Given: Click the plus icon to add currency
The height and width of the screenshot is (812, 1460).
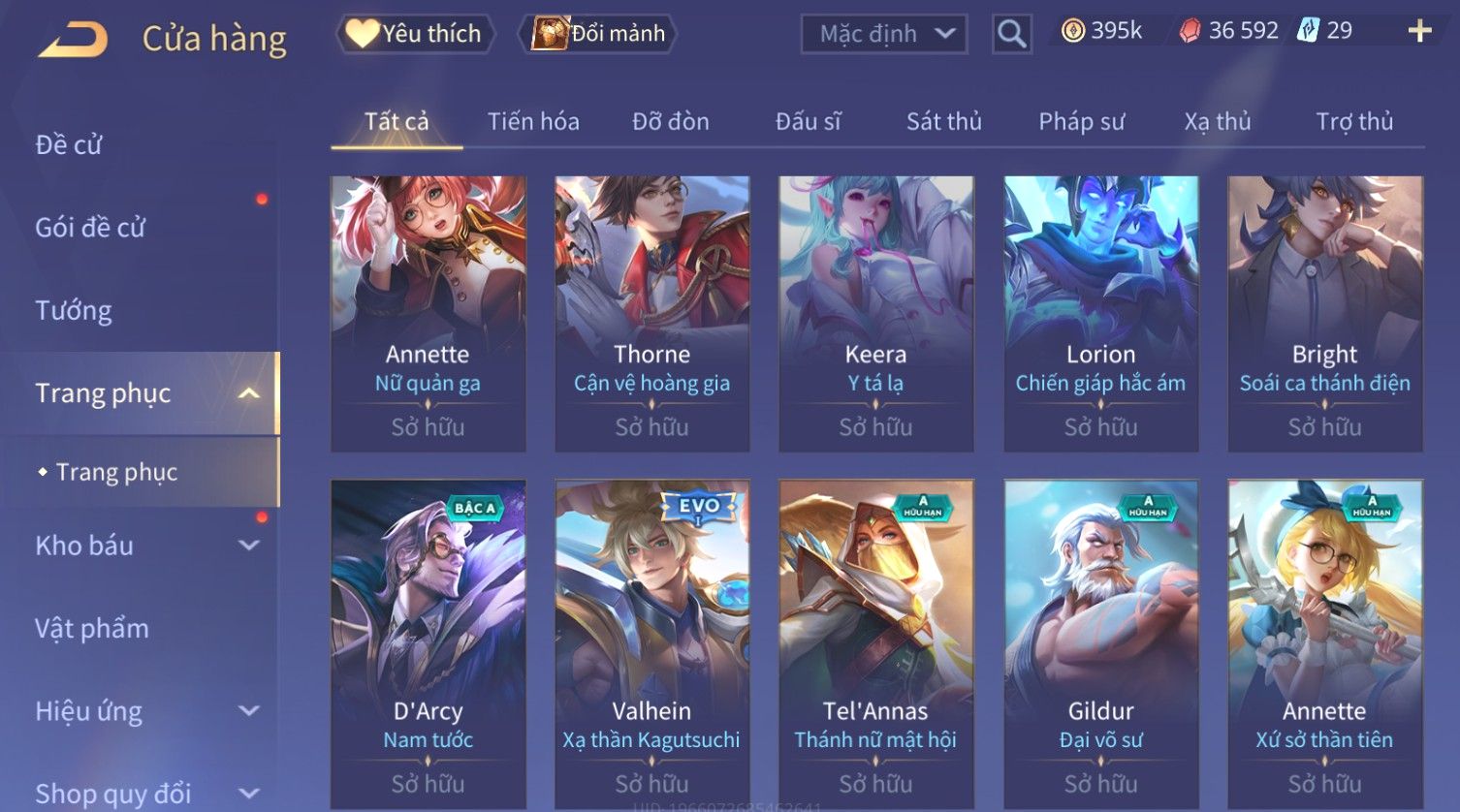Looking at the screenshot, I should (x=1419, y=32).
